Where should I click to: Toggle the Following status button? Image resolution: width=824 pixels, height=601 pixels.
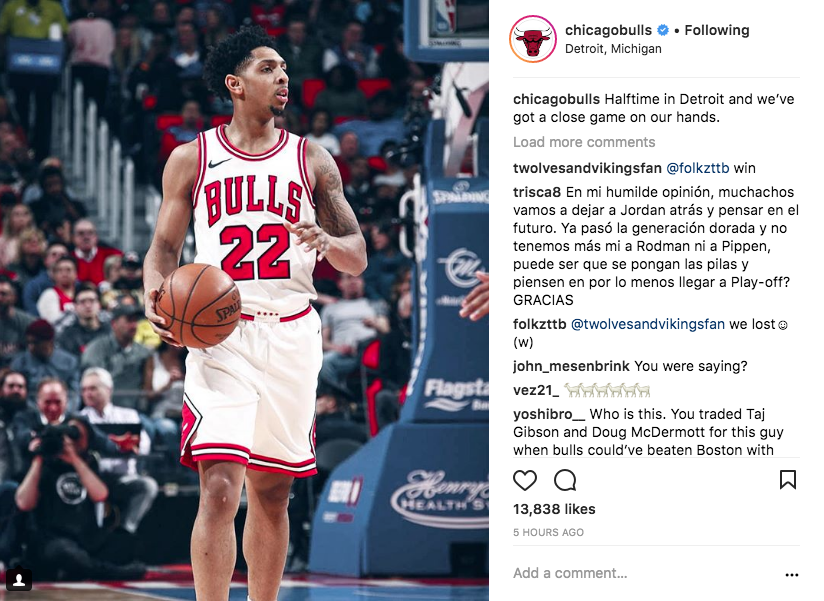pyautogui.click(x=717, y=30)
